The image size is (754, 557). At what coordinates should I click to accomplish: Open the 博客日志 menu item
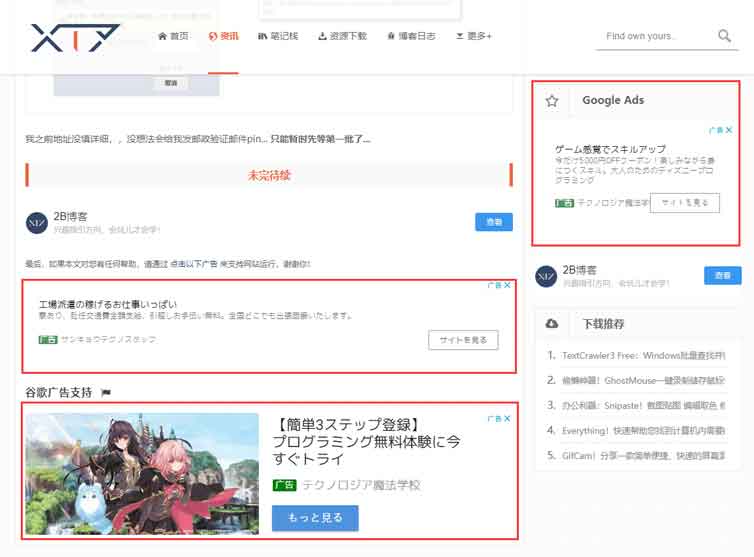(411, 36)
